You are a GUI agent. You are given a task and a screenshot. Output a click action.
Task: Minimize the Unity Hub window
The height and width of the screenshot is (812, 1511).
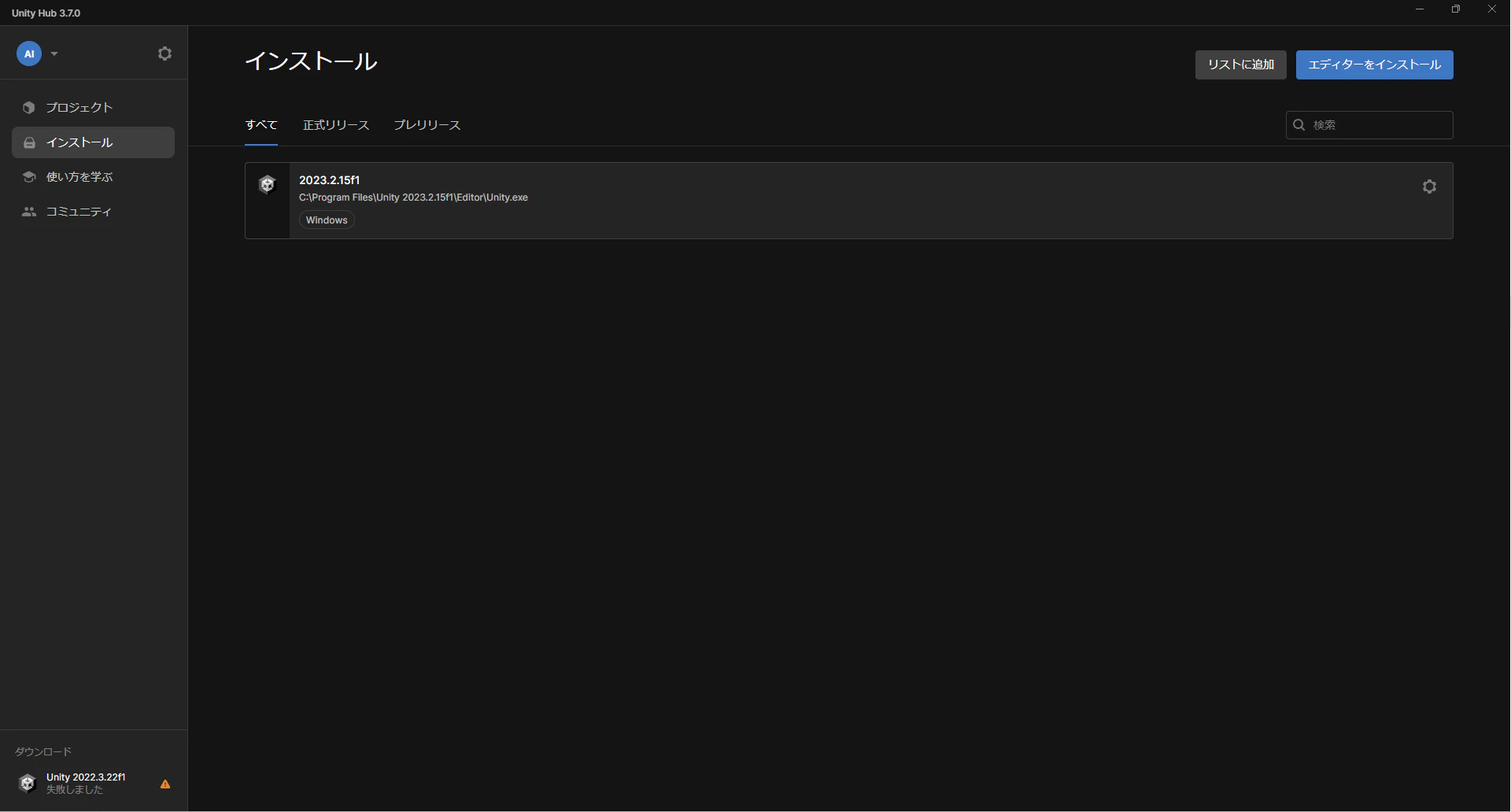(x=1420, y=9)
